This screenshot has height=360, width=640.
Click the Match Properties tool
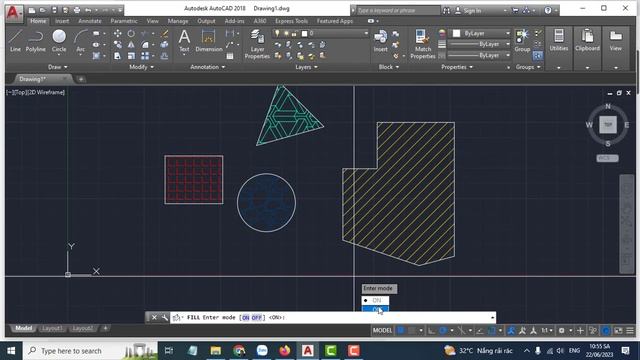coord(422,44)
